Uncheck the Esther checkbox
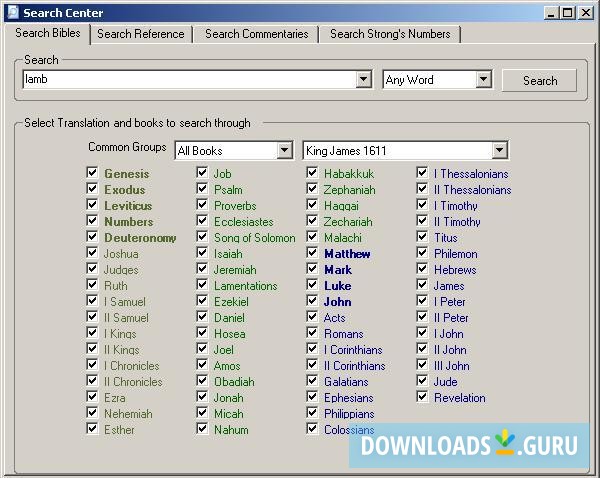600x478 pixels. point(92,429)
